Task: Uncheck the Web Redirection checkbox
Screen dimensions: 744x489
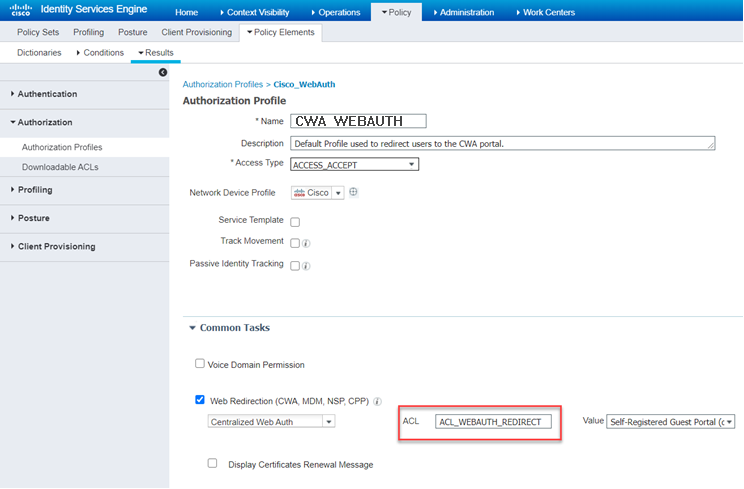Action: [x=200, y=400]
